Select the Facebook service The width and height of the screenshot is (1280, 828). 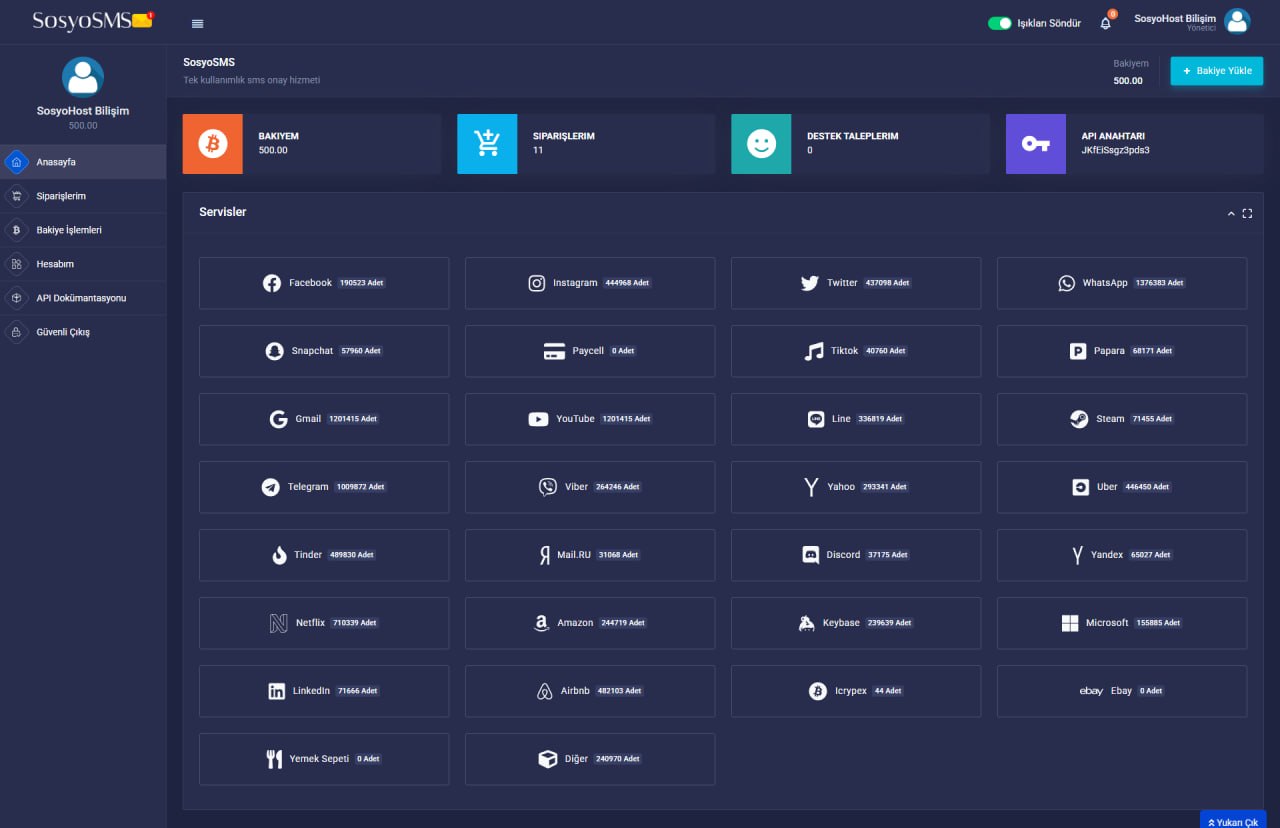pyautogui.click(x=324, y=283)
